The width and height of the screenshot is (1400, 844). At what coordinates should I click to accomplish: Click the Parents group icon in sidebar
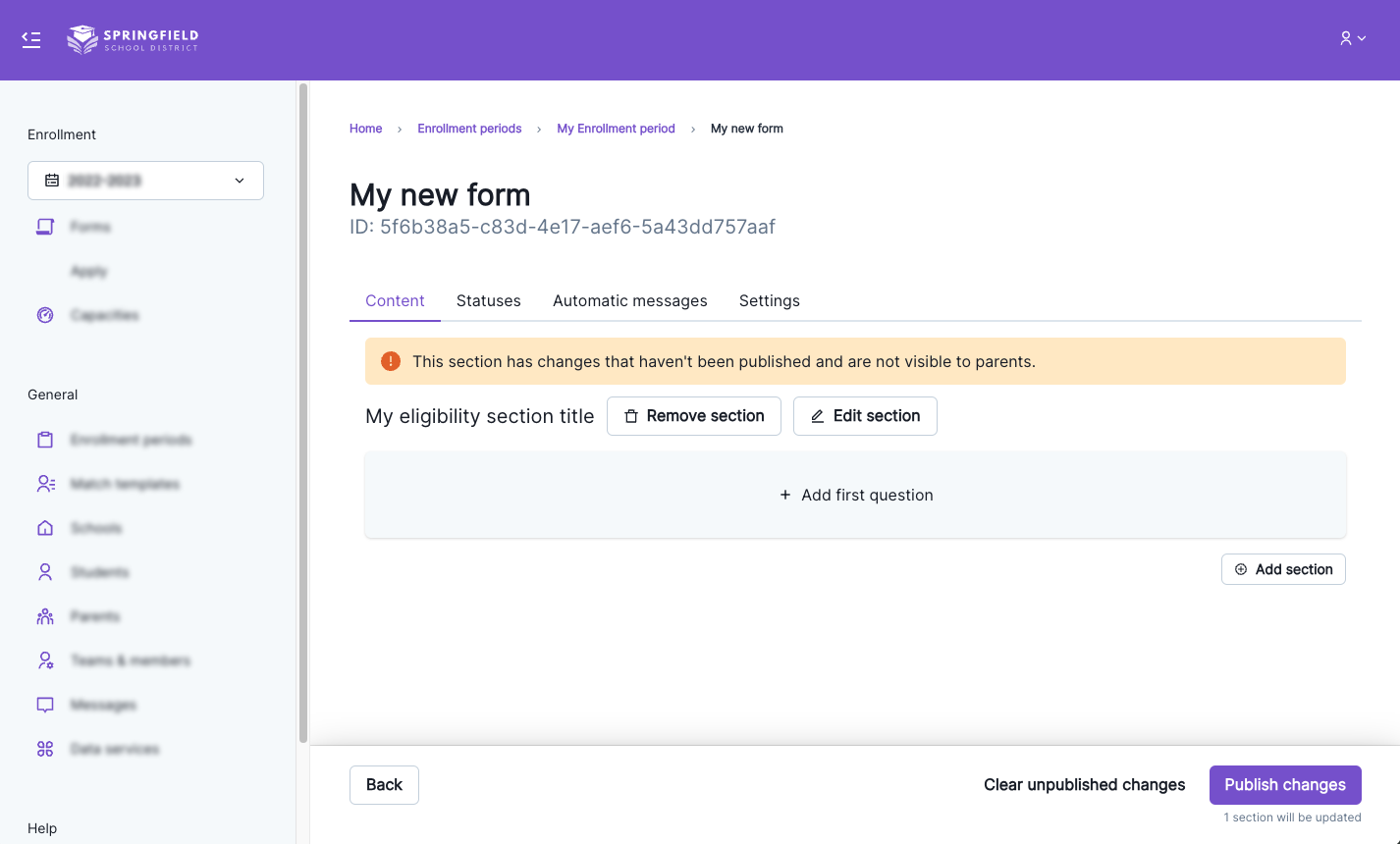(45, 616)
